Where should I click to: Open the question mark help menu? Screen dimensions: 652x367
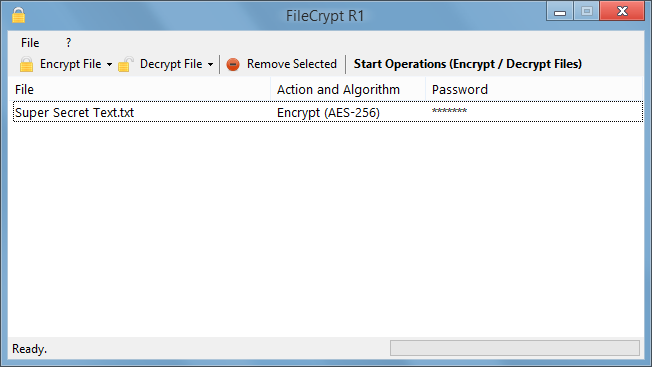point(68,43)
